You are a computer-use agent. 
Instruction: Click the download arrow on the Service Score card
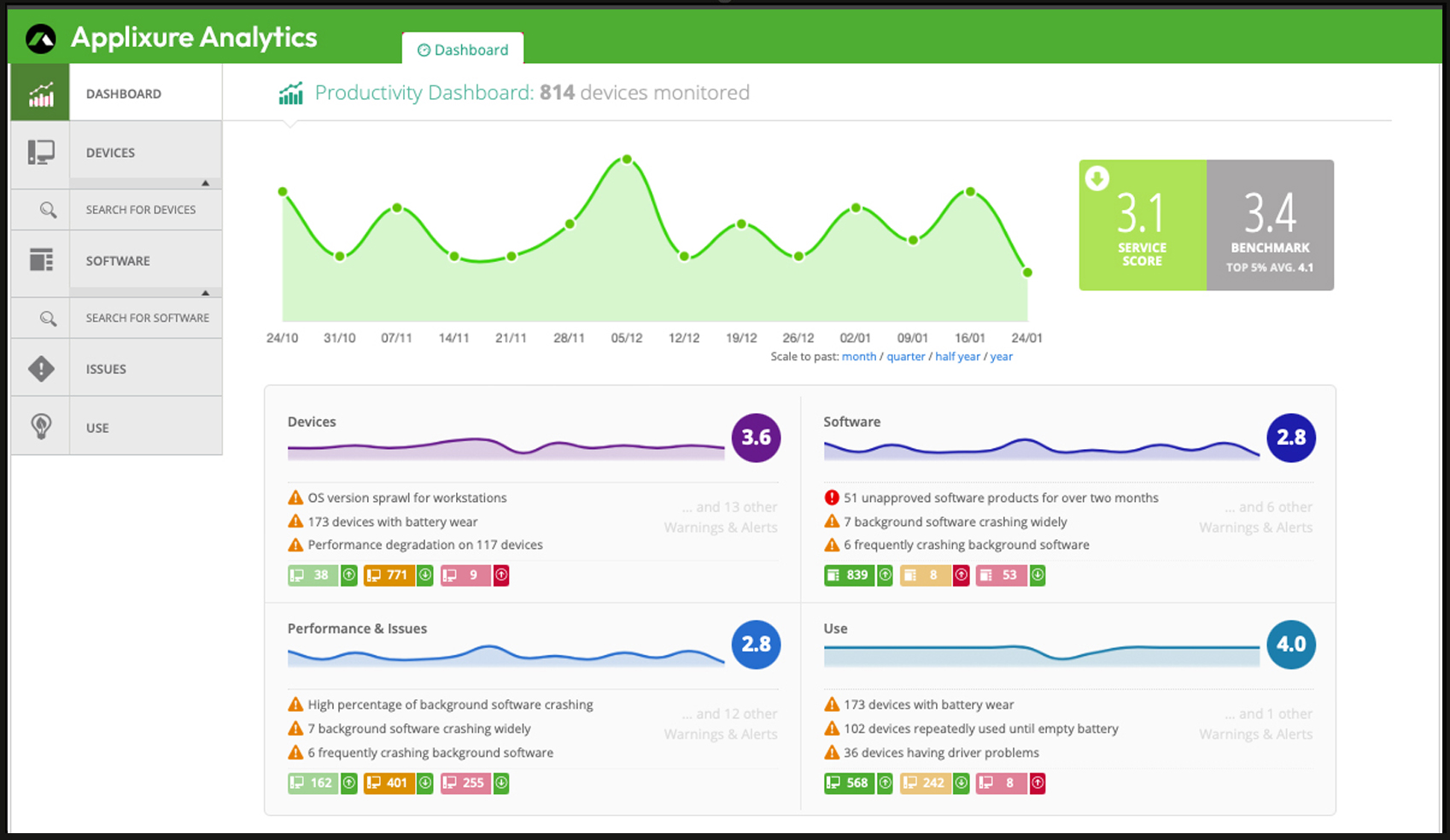click(x=1096, y=179)
